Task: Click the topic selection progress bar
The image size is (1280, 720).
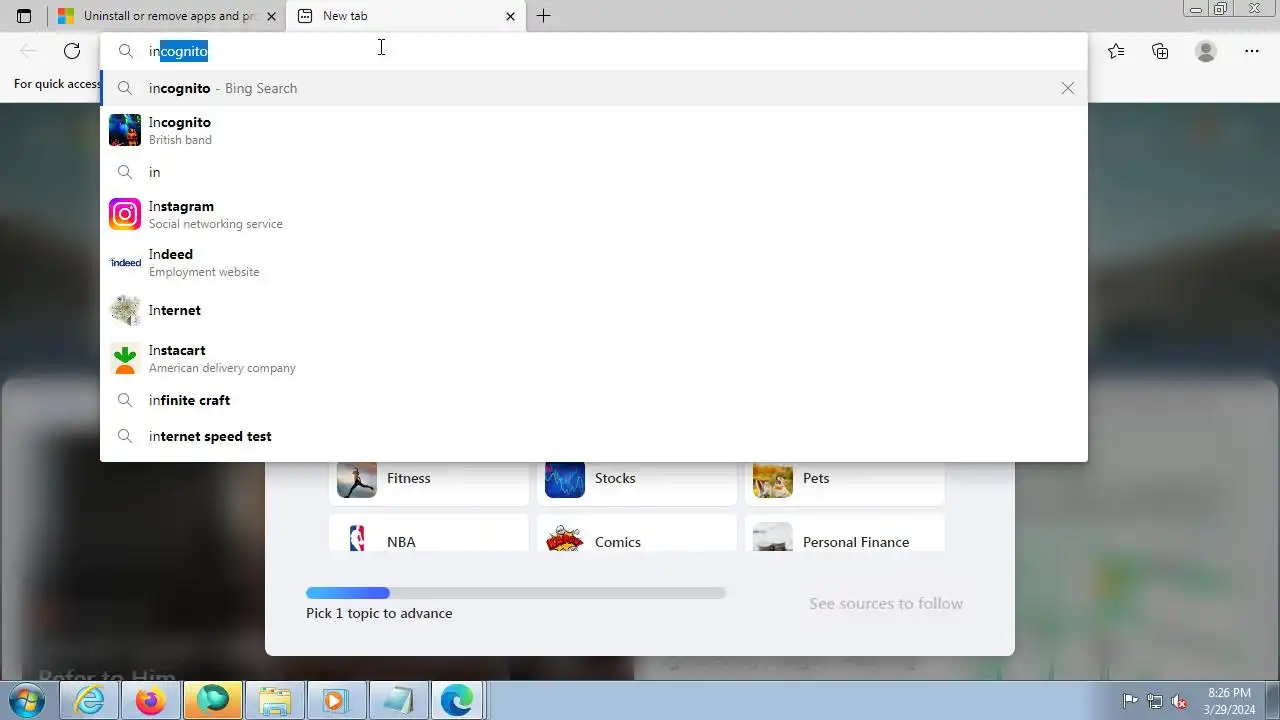Action: point(516,593)
